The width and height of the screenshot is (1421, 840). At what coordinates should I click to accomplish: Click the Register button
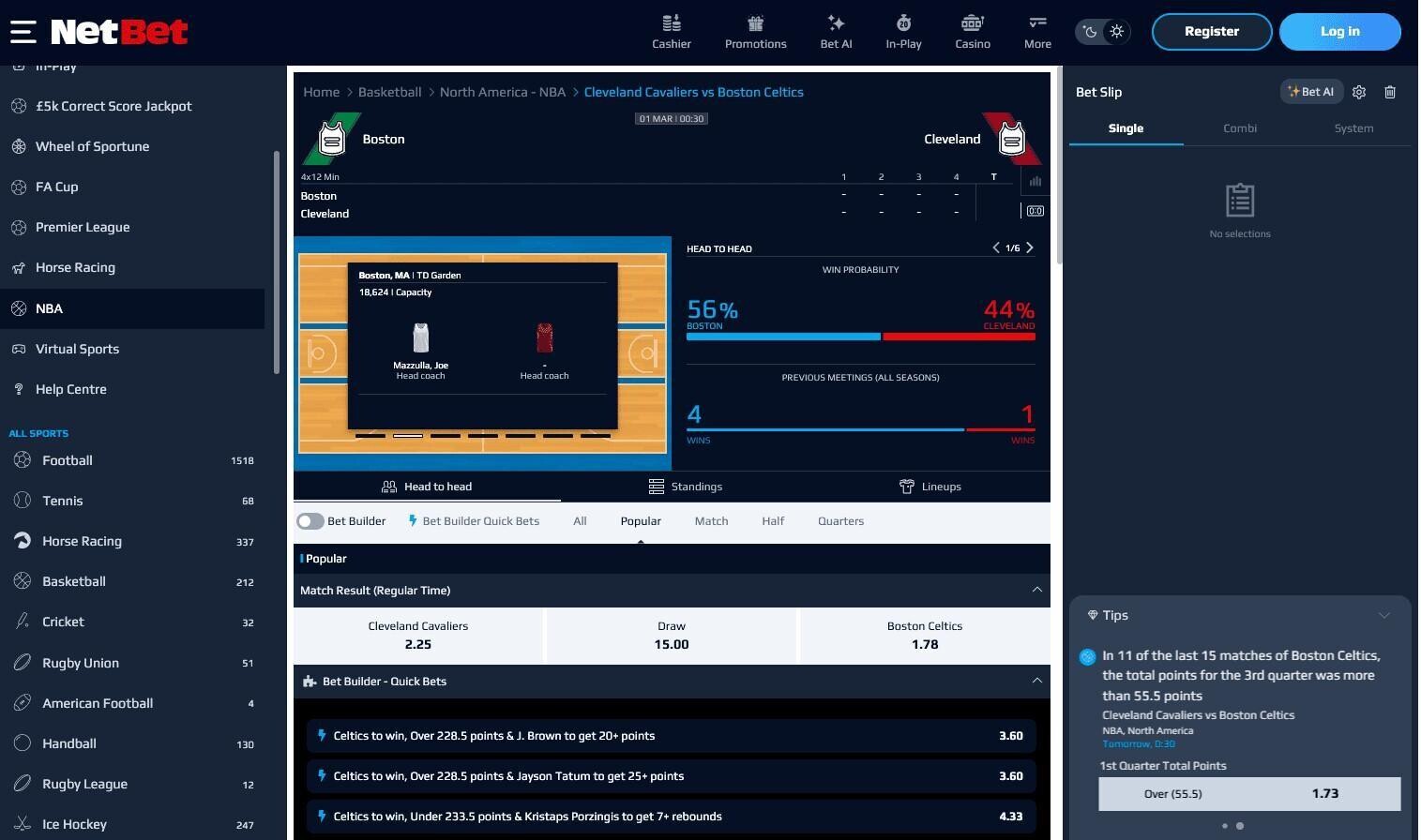coord(1211,32)
